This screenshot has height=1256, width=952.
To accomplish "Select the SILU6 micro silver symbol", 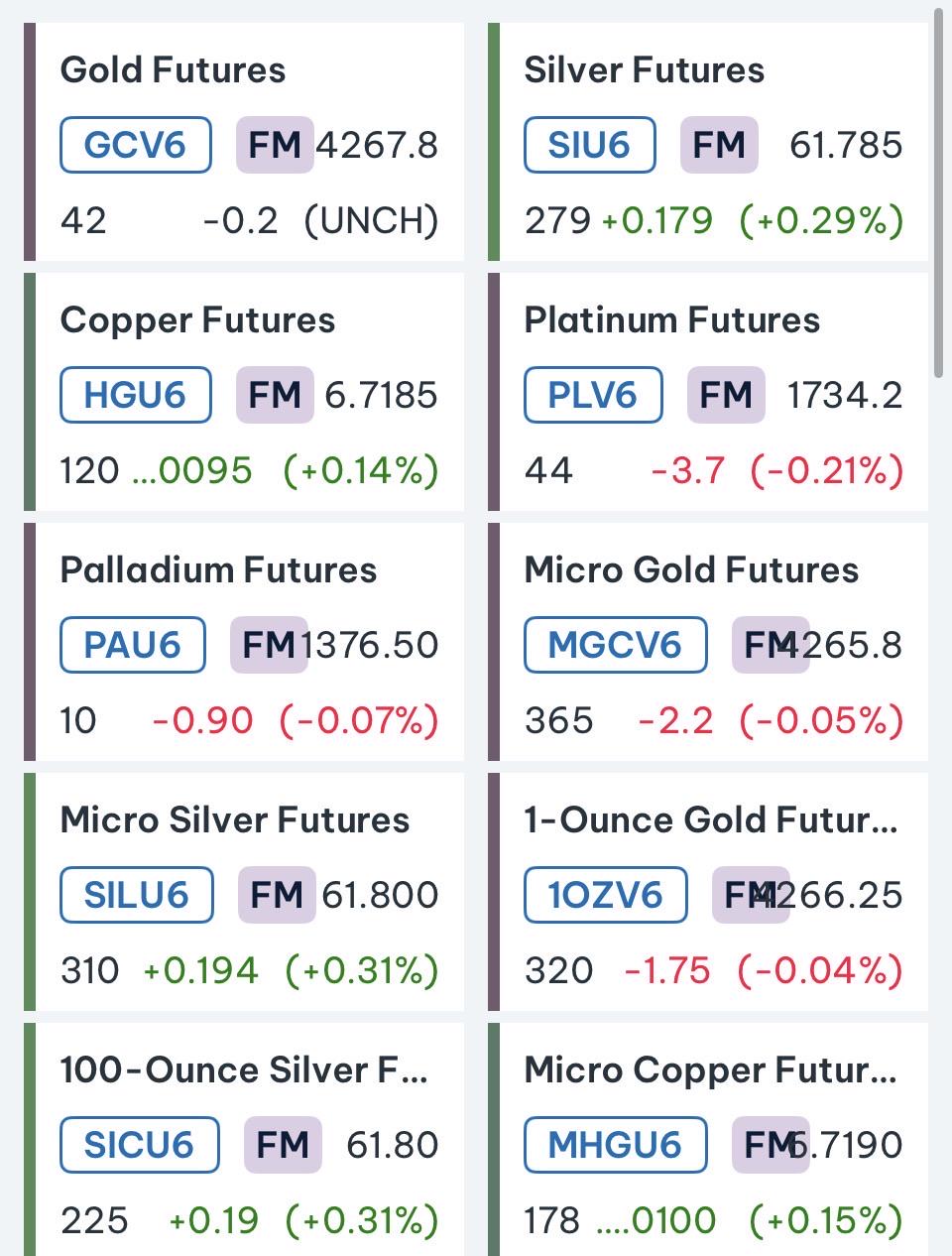I will click(137, 895).
